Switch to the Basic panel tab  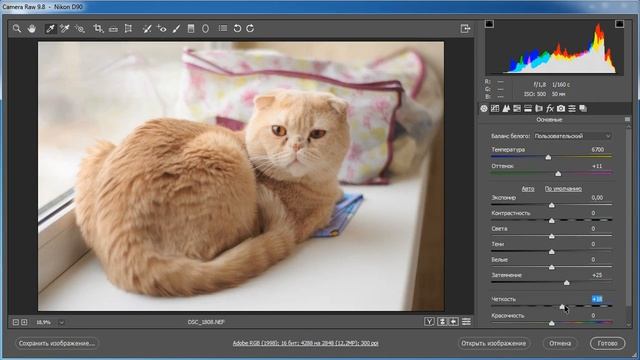(484, 109)
